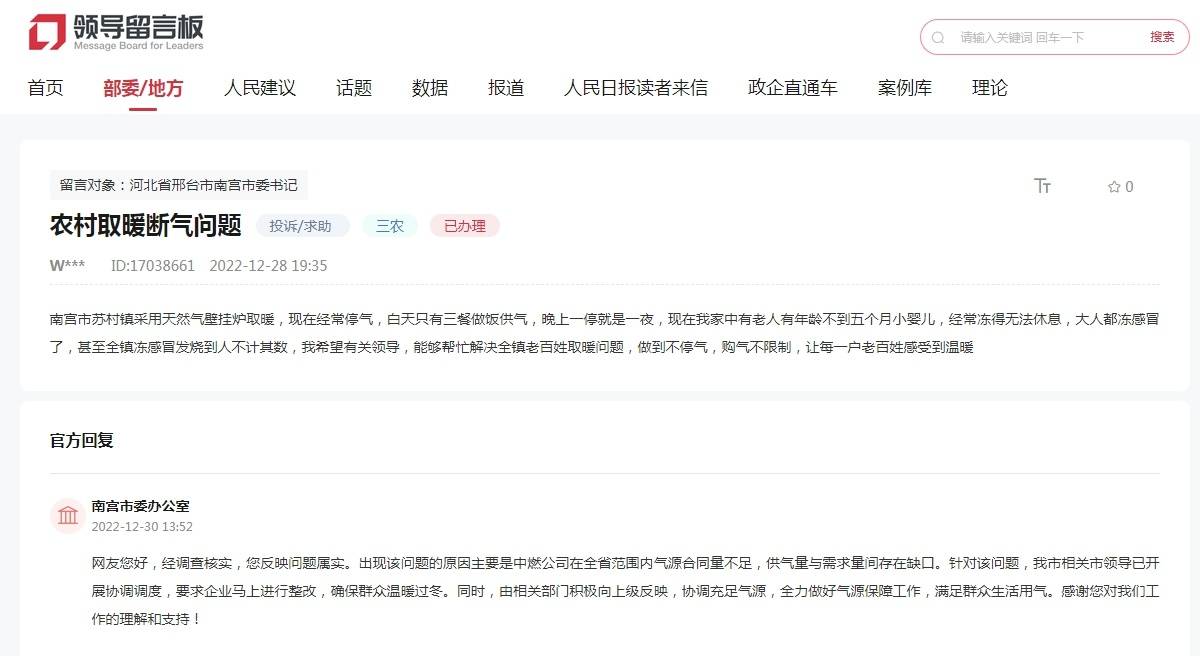Open 人民日报读者来信 section

636,88
